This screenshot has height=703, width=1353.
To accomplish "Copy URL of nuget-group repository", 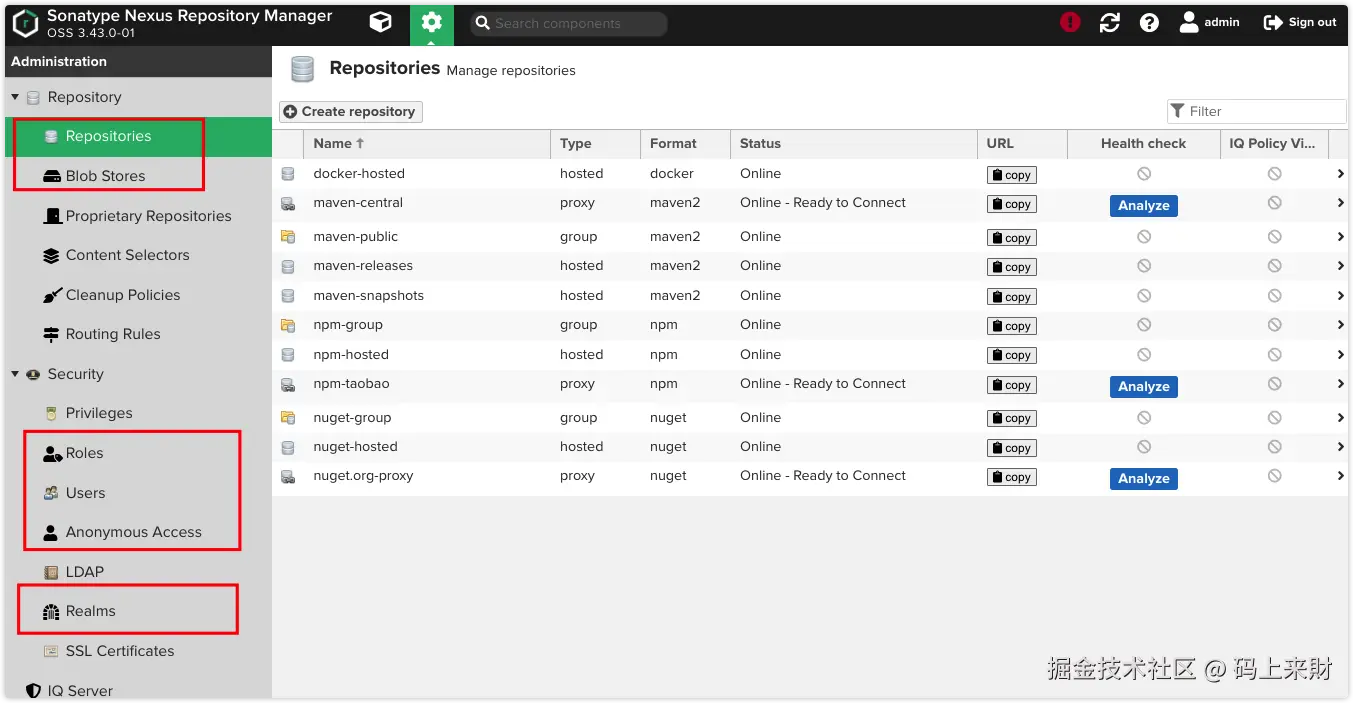I will 1011,418.
